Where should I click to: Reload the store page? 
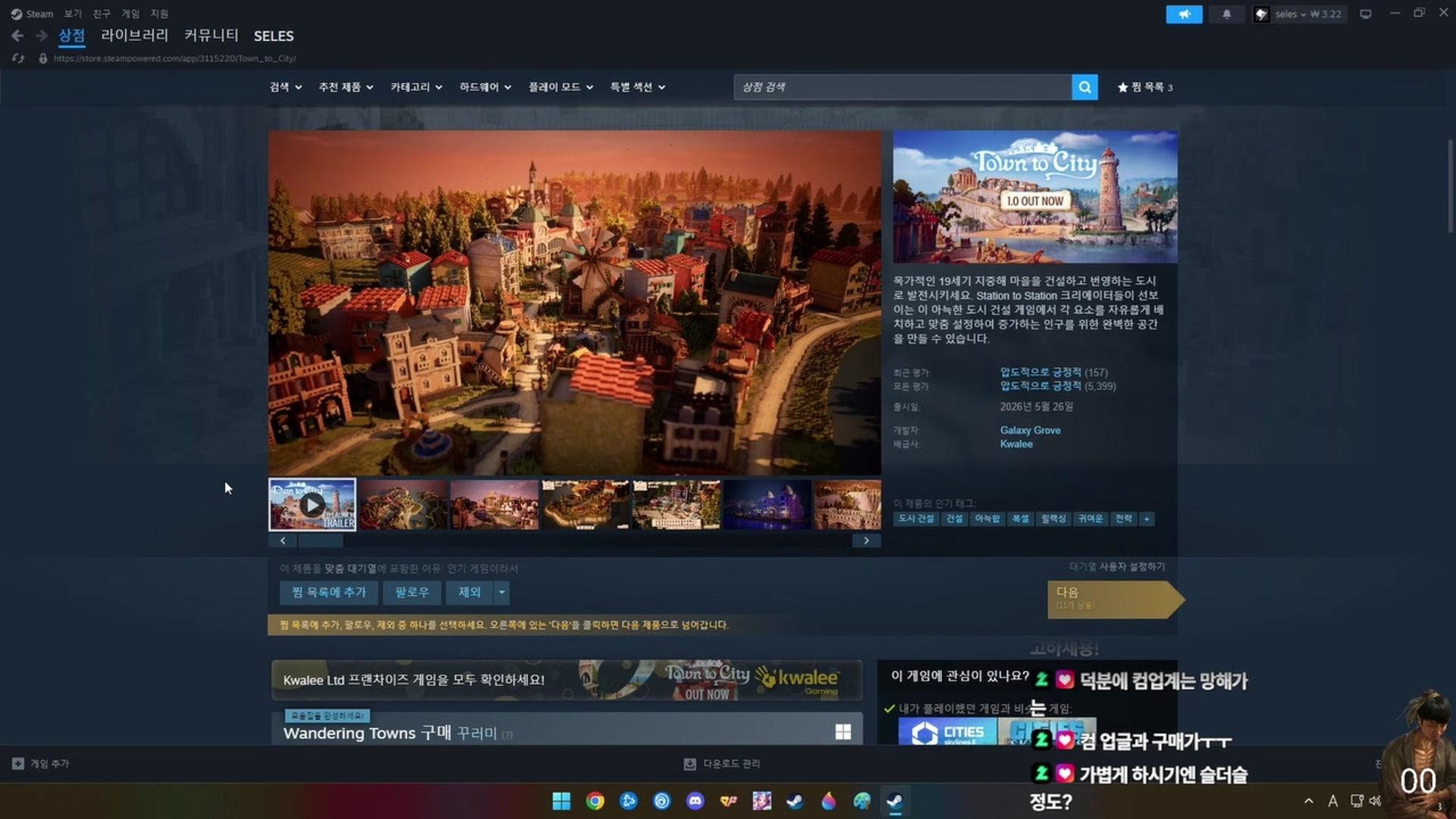18,58
